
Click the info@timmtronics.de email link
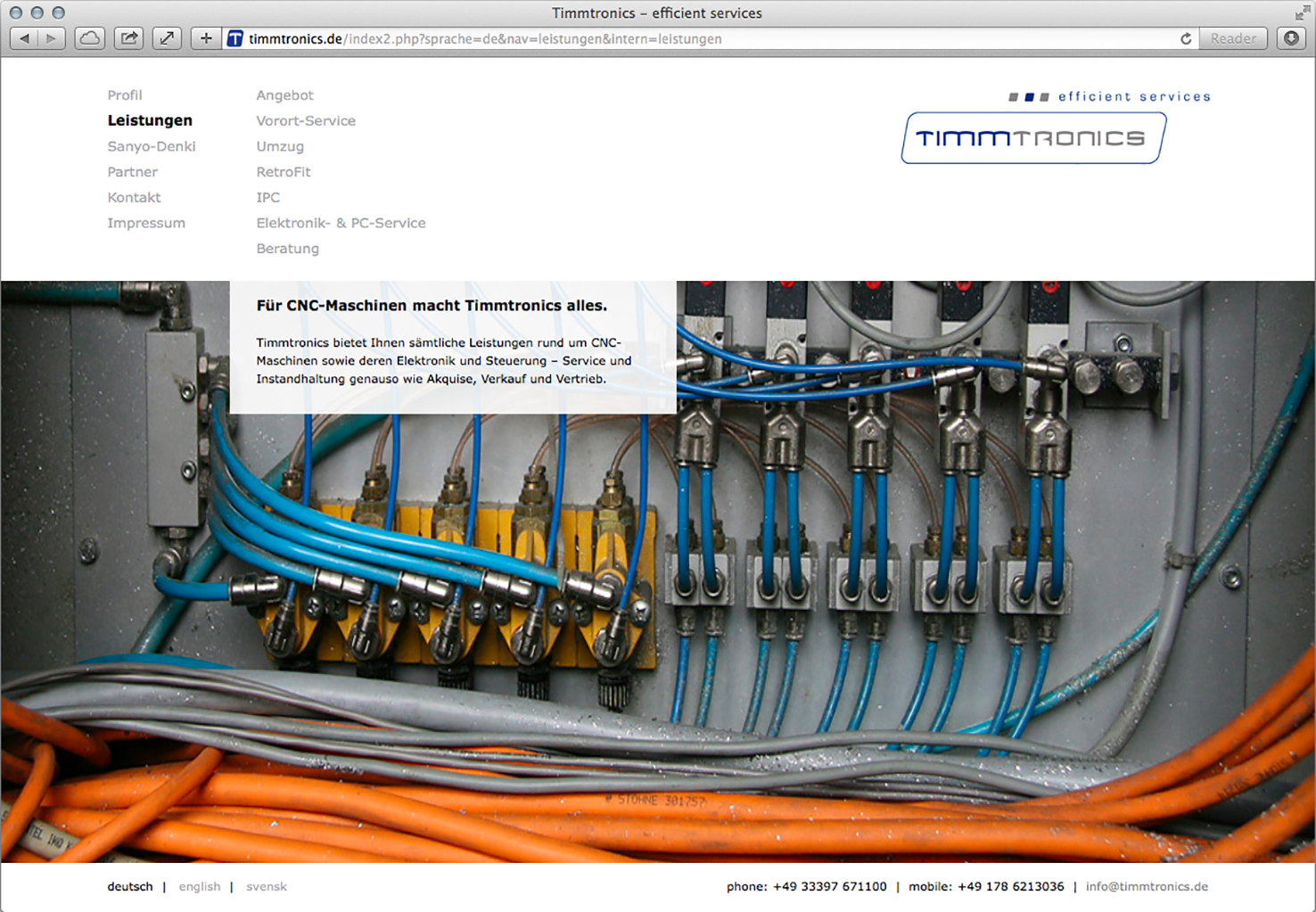[x=1147, y=887]
